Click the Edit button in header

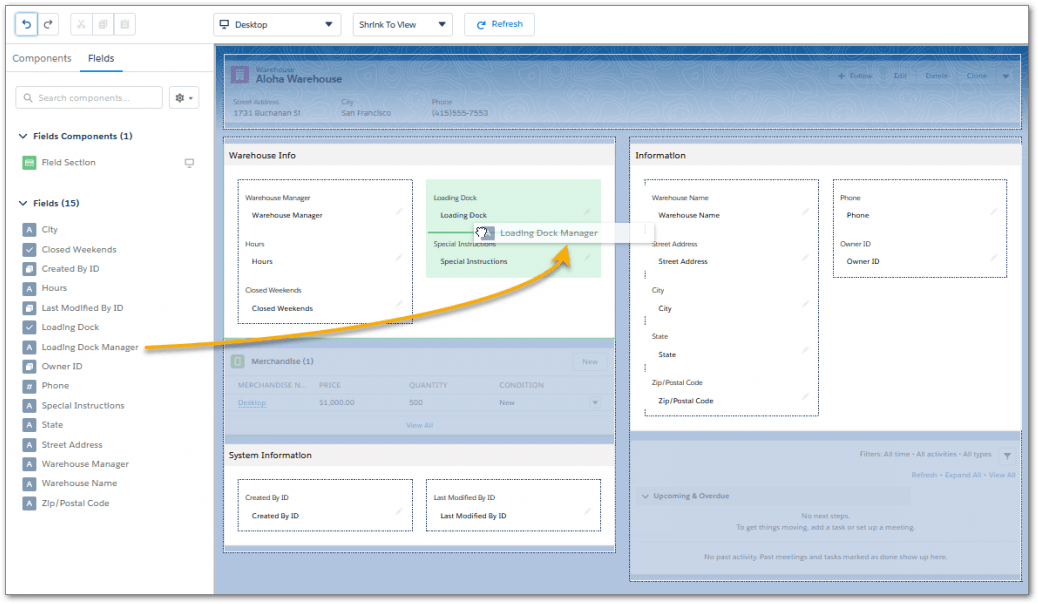(900, 76)
